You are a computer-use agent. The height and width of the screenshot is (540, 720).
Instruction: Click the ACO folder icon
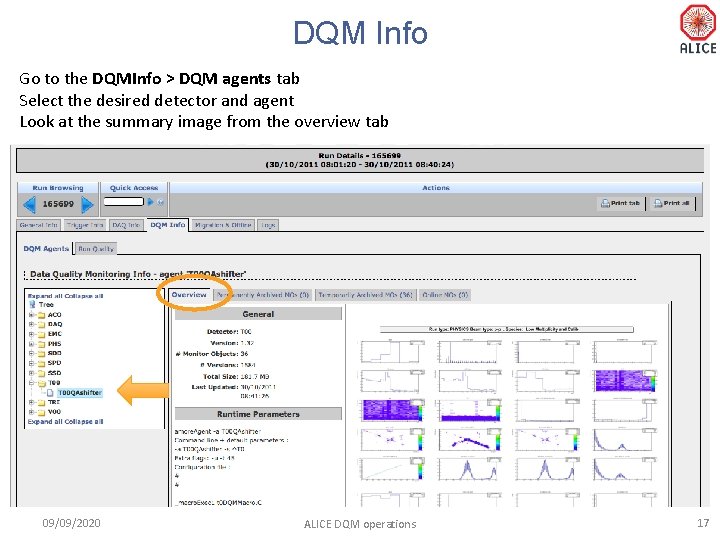(x=41, y=315)
